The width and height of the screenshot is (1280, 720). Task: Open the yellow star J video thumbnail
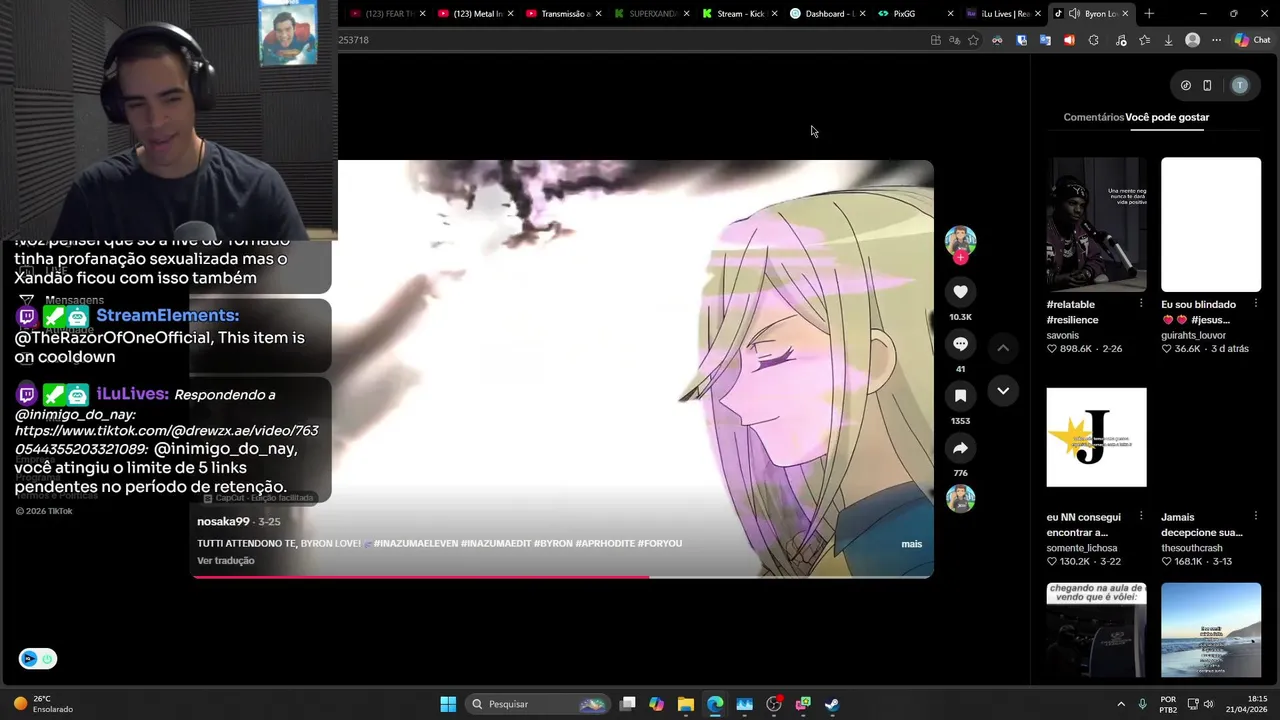pyautogui.click(x=1096, y=437)
